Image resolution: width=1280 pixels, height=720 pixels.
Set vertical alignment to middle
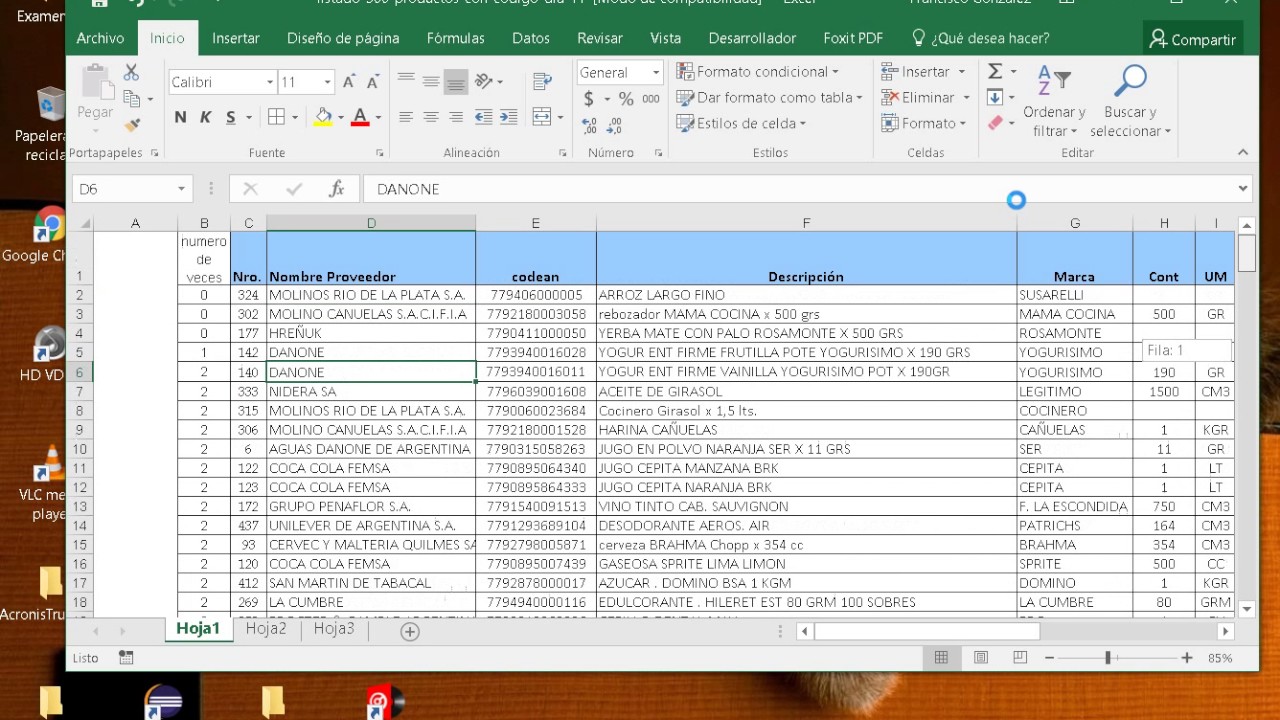431,82
